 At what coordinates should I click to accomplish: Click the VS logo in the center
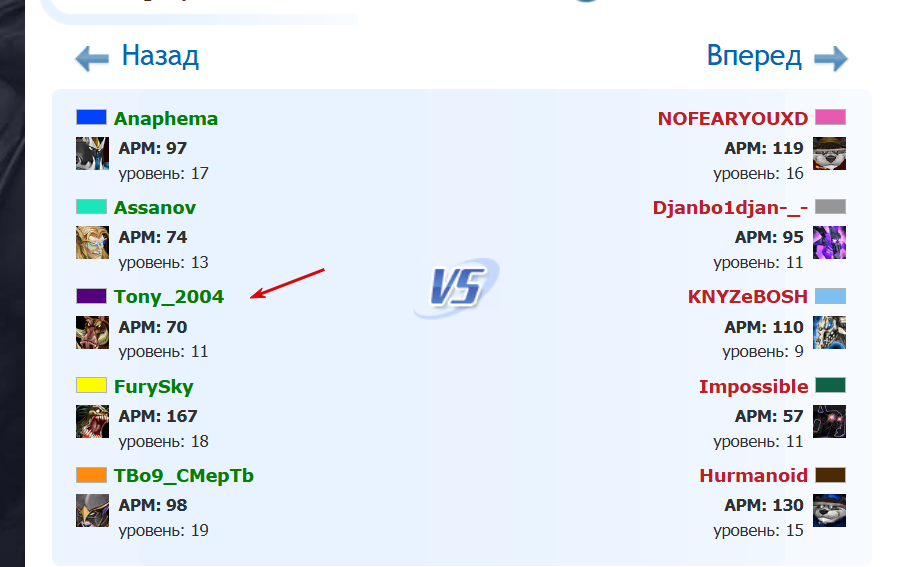click(x=456, y=289)
